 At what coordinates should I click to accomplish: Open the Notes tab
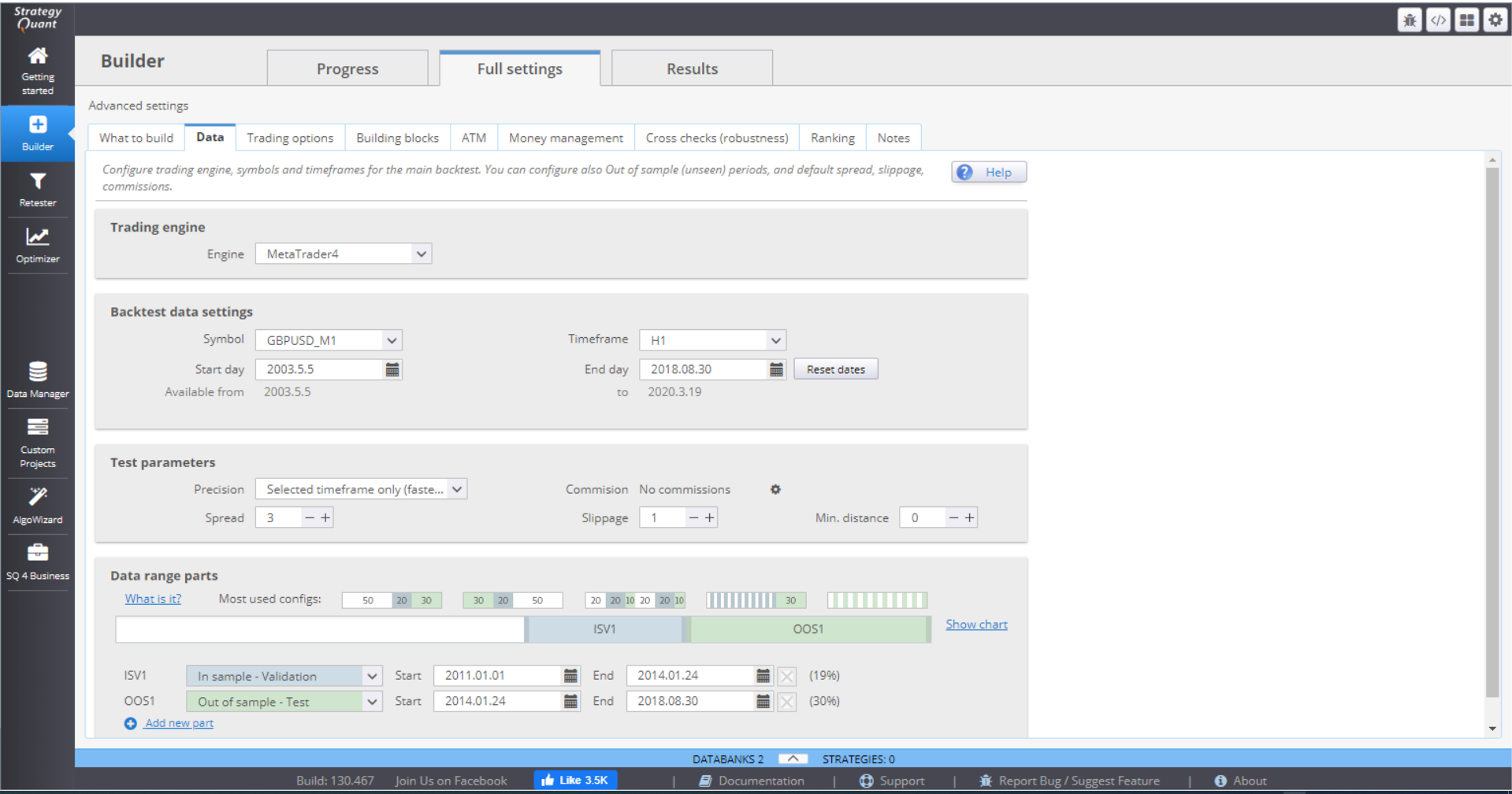click(x=893, y=138)
